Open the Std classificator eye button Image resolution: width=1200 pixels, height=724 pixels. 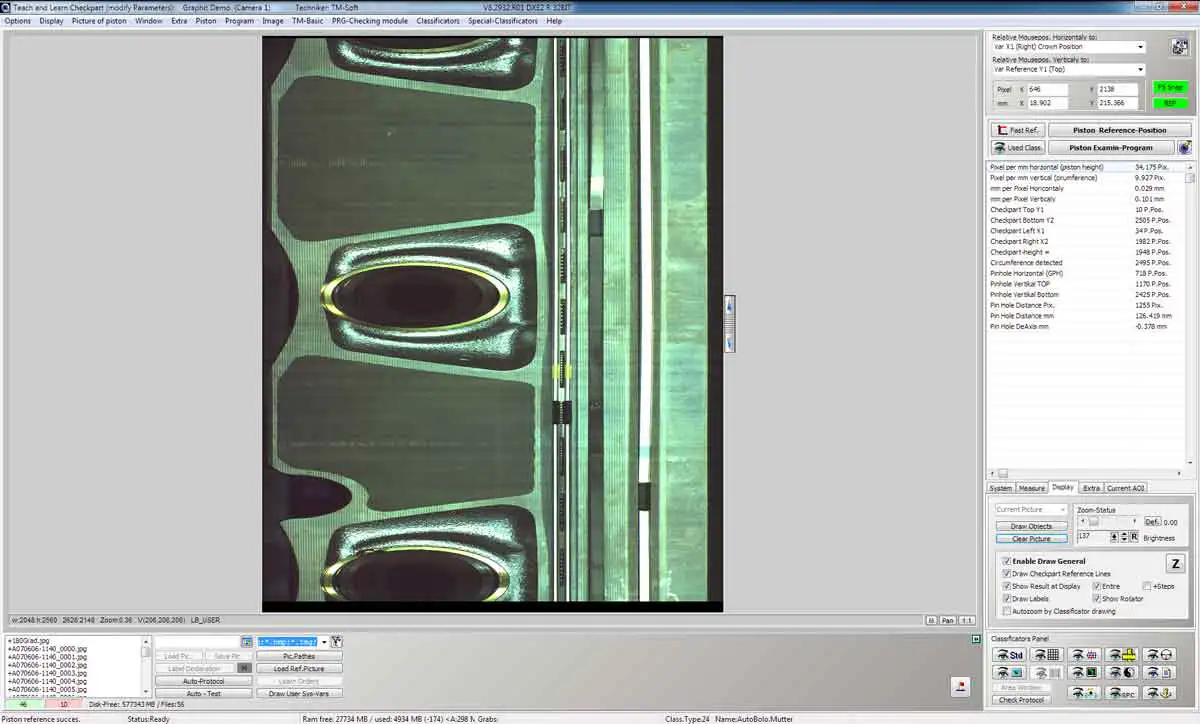(1009, 654)
